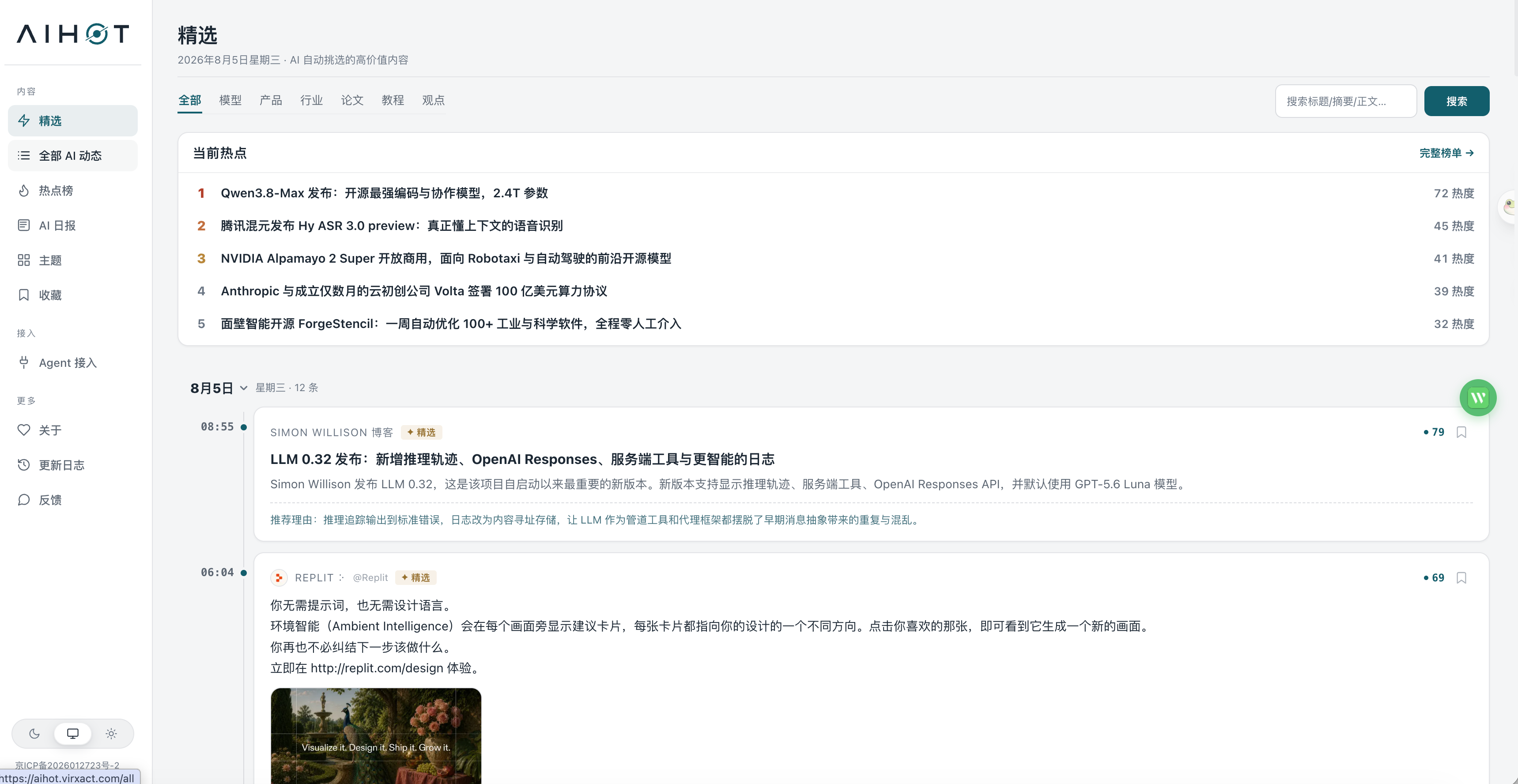Open 收藏 bookmark icon in sidebar
The image size is (1518, 784).
(23, 294)
